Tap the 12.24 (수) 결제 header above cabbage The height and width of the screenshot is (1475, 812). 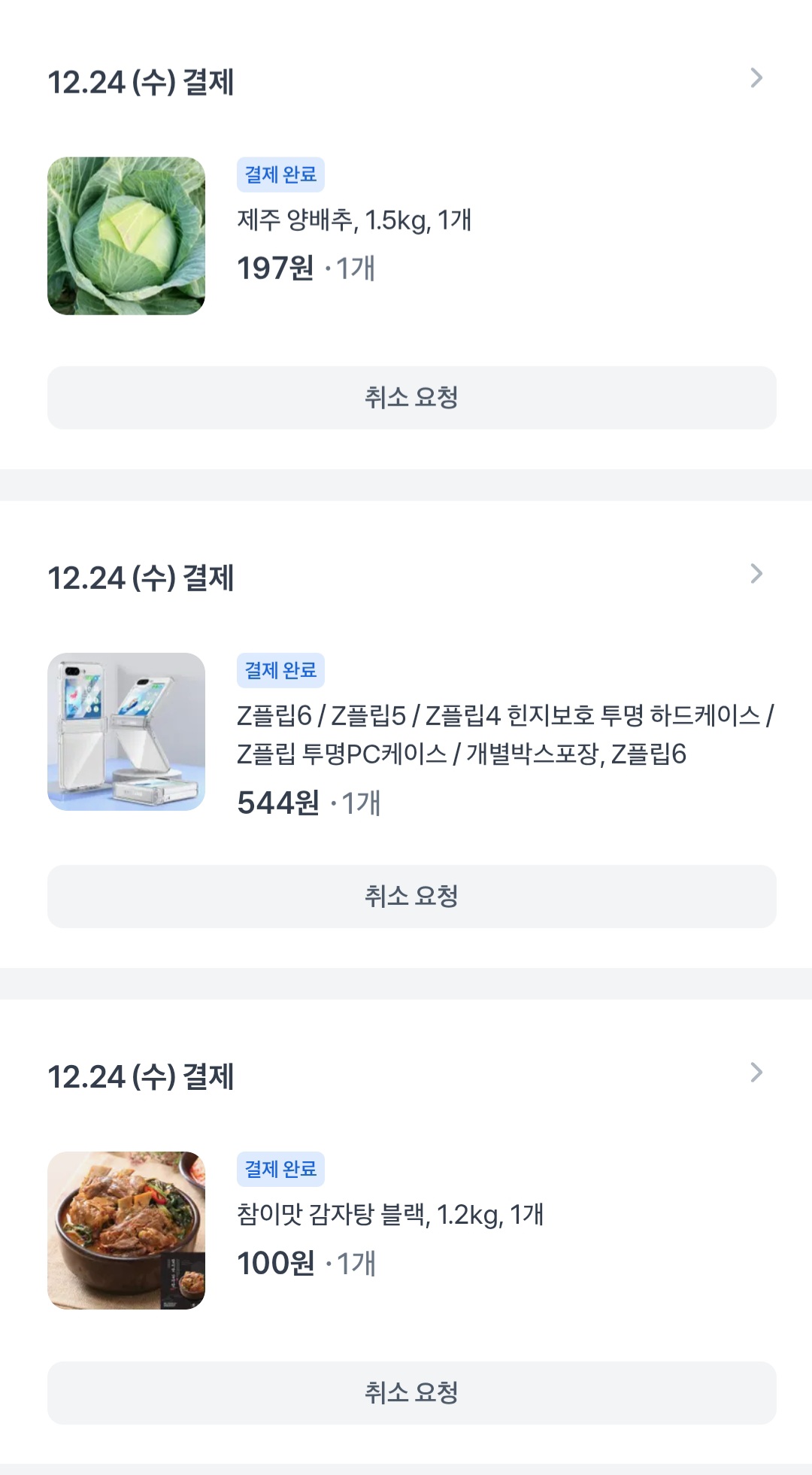coord(141,82)
